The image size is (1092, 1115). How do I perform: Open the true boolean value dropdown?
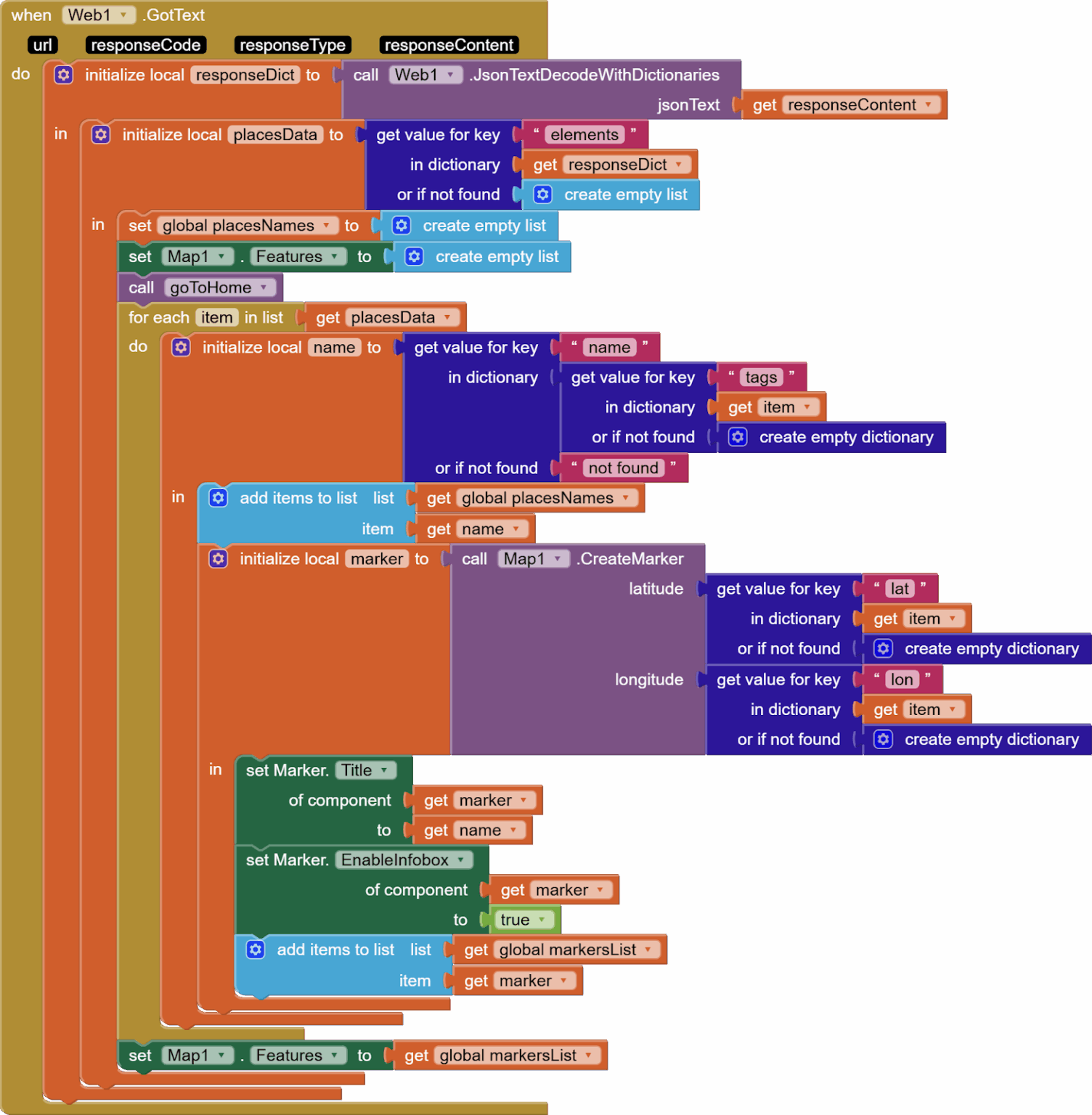542,920
